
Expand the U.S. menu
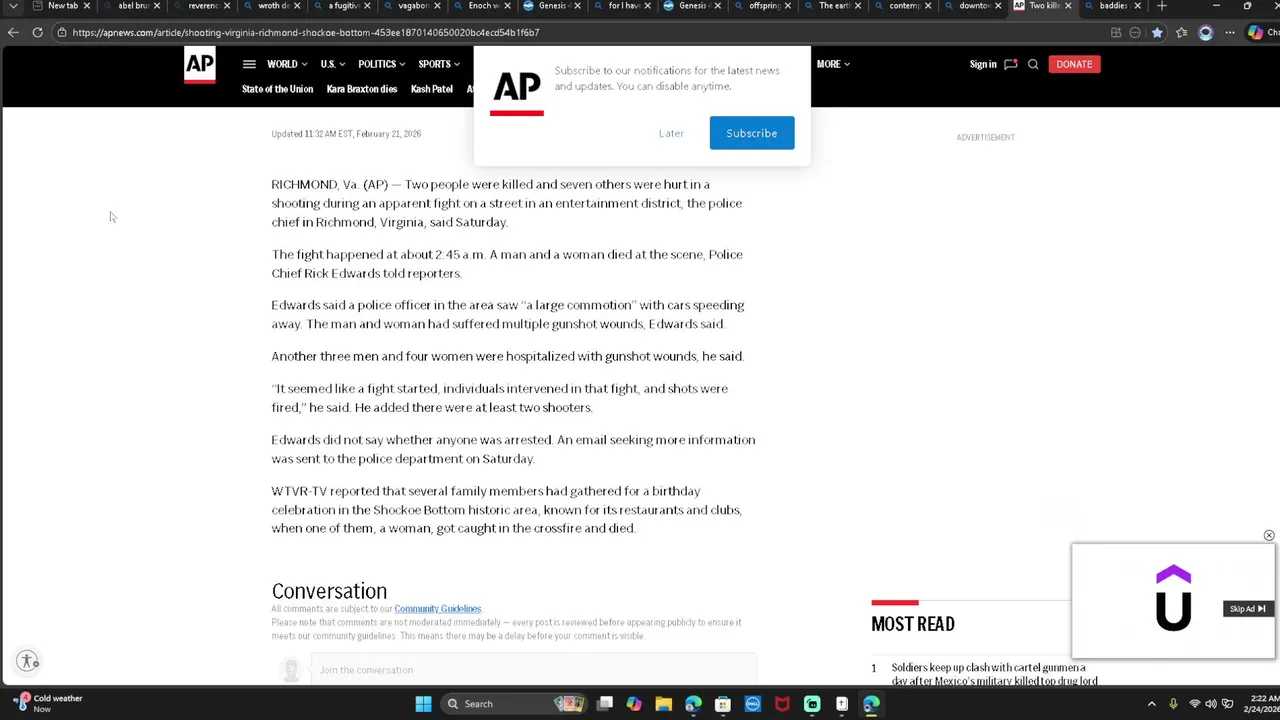pos(332,64)
